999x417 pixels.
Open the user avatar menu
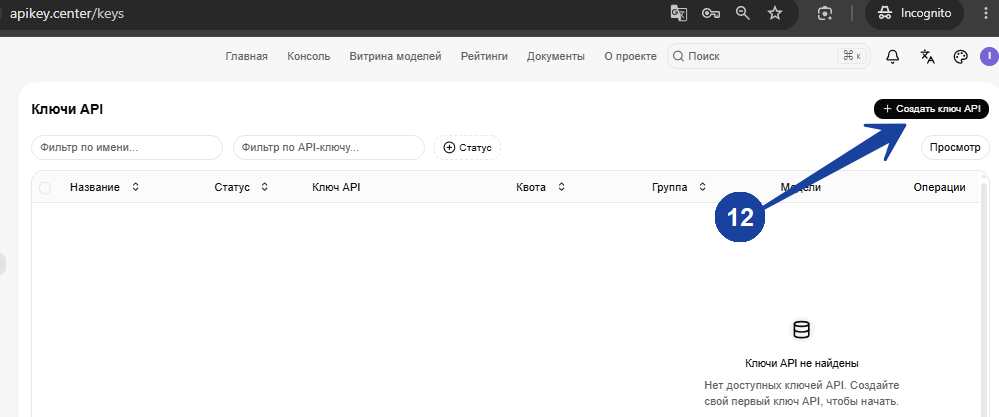pos(989,57)
